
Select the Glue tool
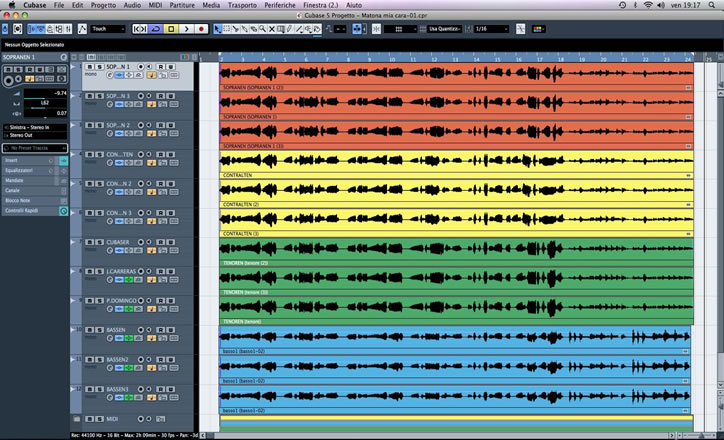(245, 29)
